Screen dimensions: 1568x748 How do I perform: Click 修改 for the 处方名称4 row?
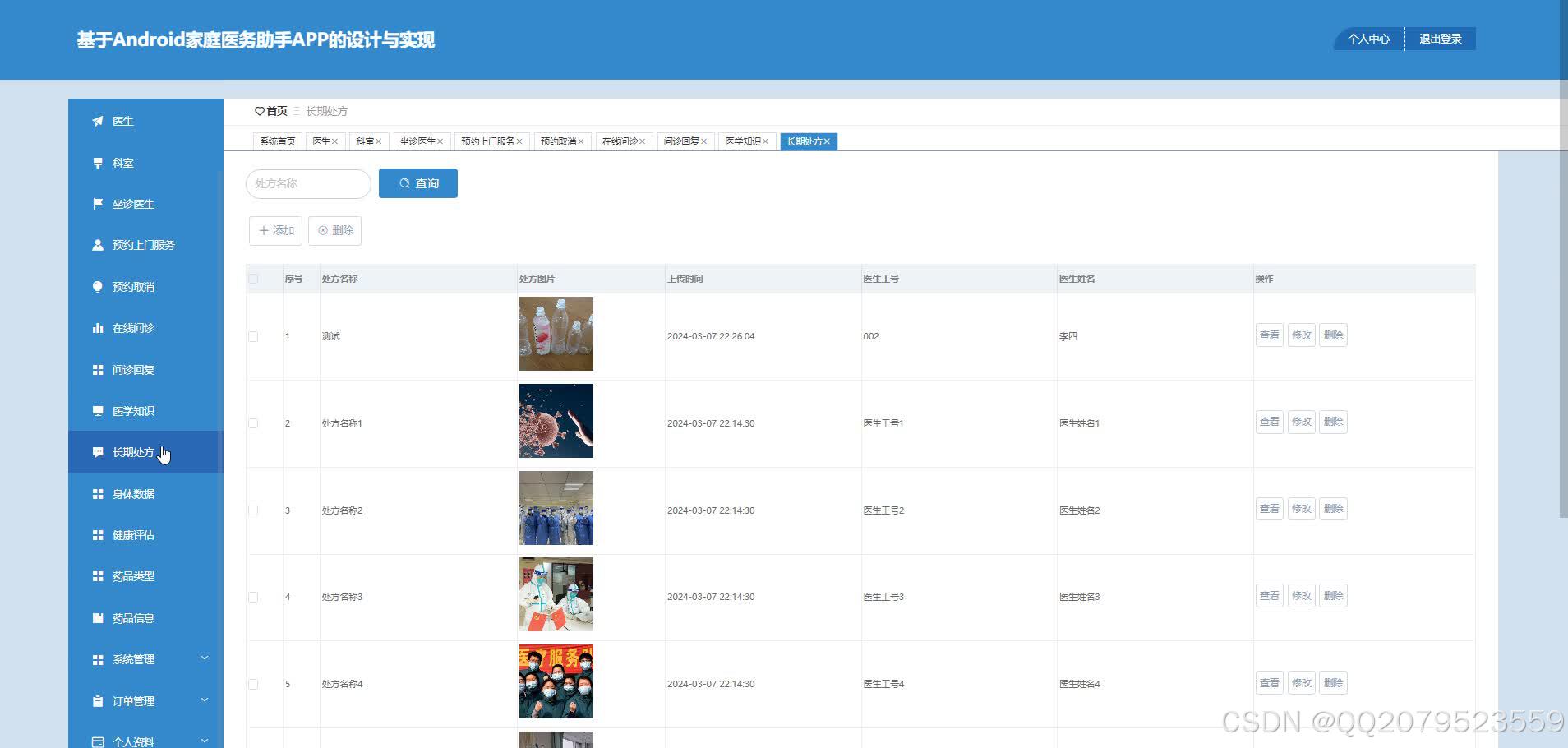[x=1302, y=683]
